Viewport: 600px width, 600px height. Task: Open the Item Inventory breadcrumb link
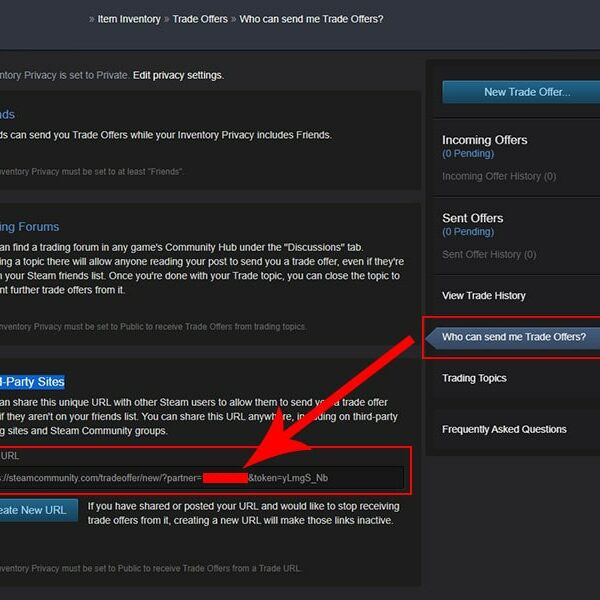129,19
